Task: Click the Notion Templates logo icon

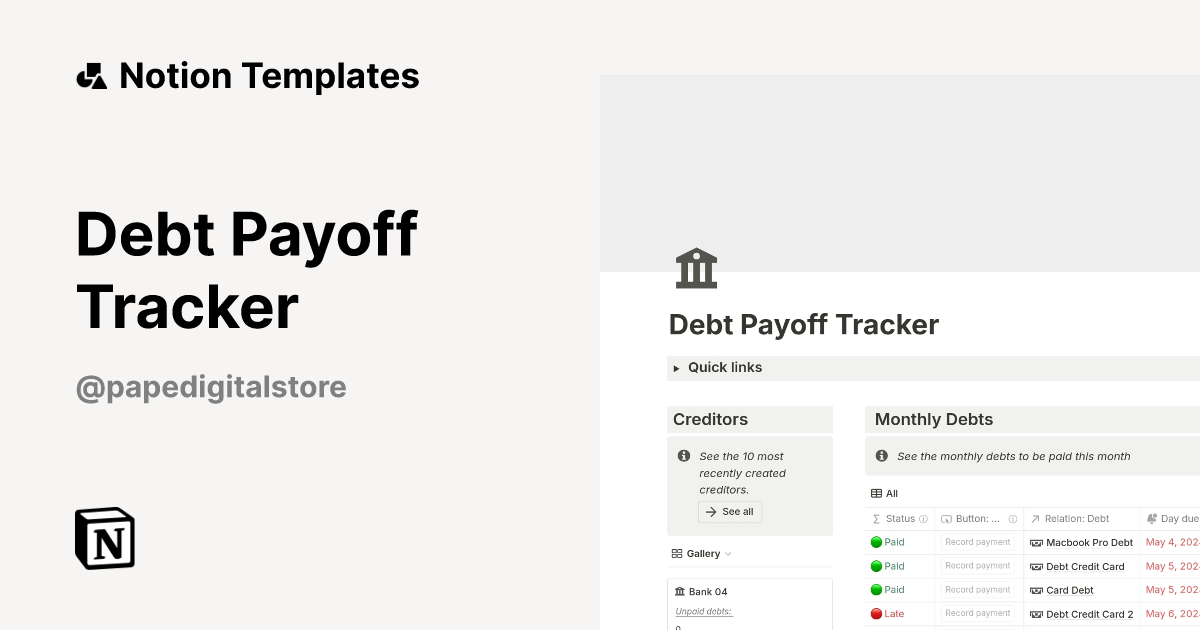Action: (91, 75)
